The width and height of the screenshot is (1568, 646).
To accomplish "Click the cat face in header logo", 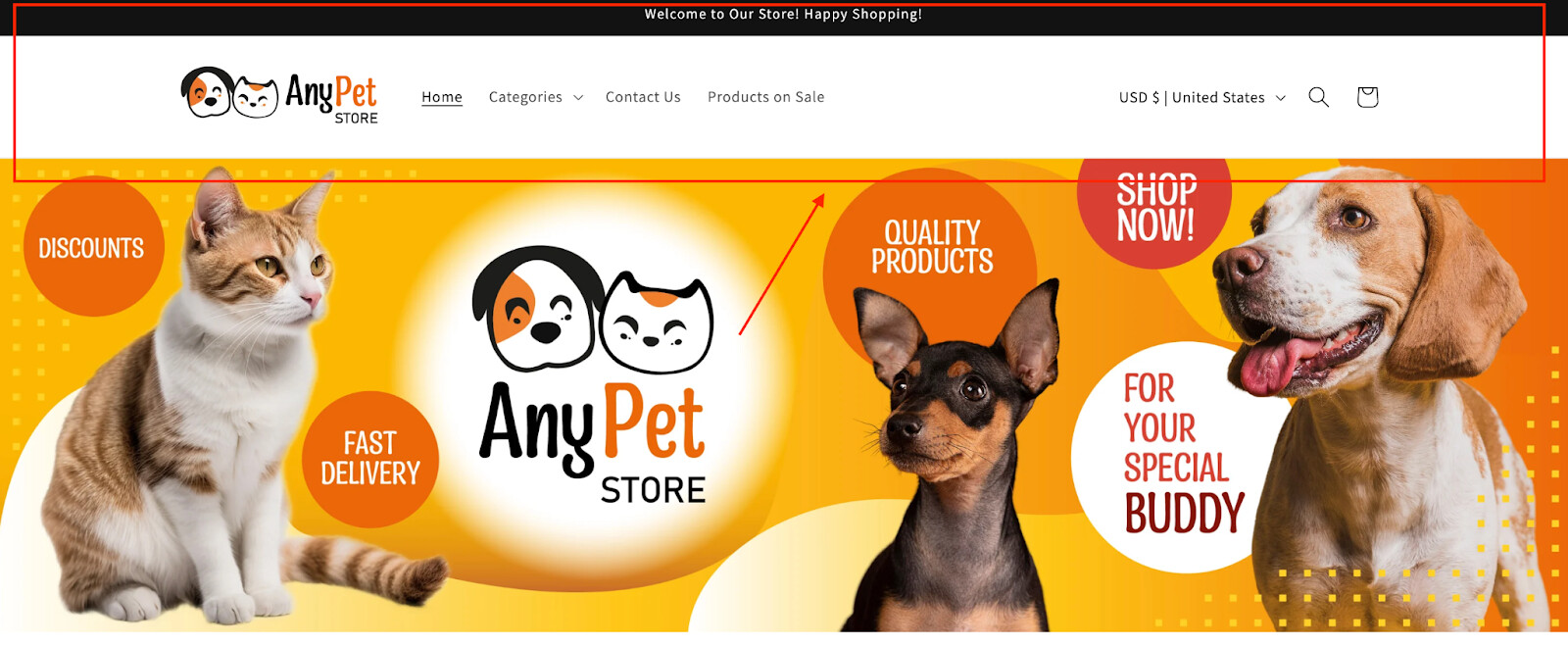I will tap(255, 98).
